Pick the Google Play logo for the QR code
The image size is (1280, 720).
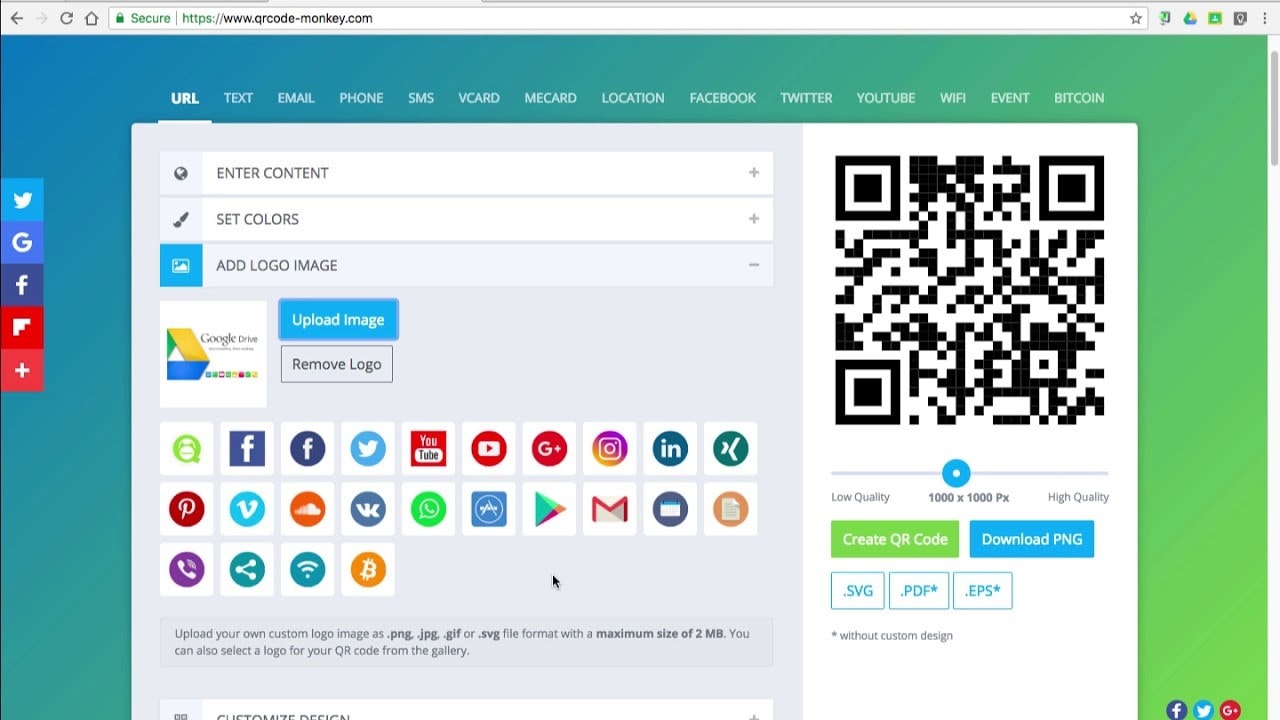pyautogui.click(x=549, y=509)
